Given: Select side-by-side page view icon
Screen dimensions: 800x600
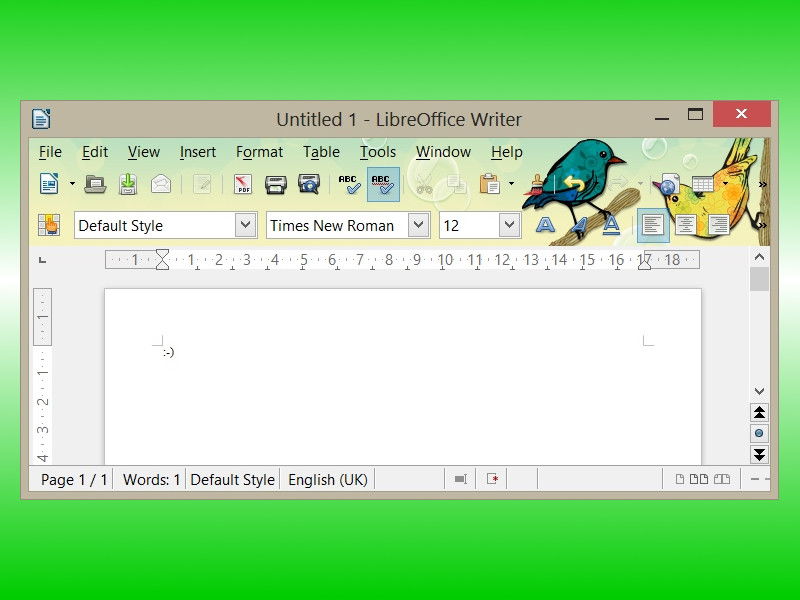Looking at the screenshot, I should click(698, 479).
